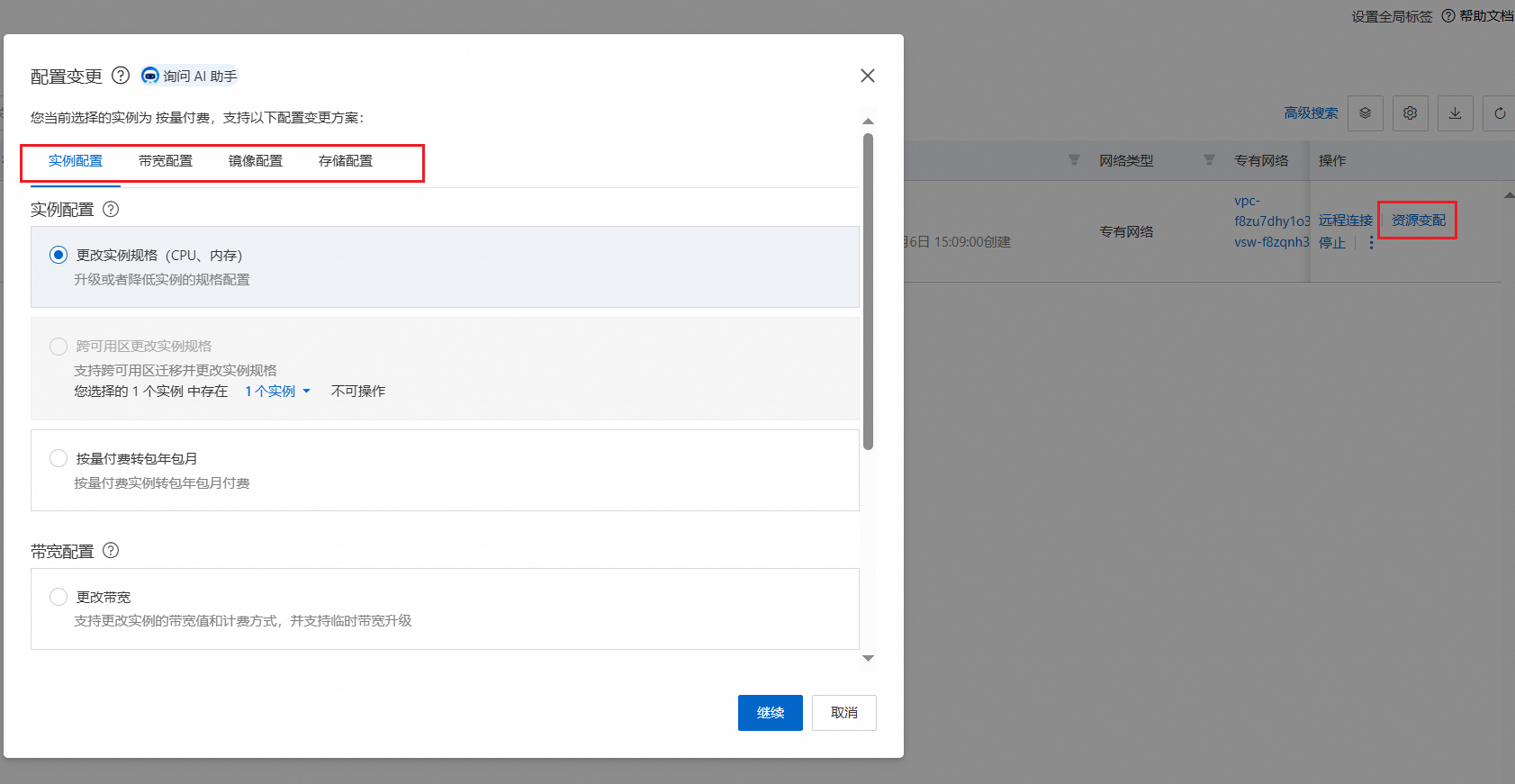Screen dimensions: 1515x784
Task: Select 跨可用区更改实例规格 radio option
Action: click(59, 347)
